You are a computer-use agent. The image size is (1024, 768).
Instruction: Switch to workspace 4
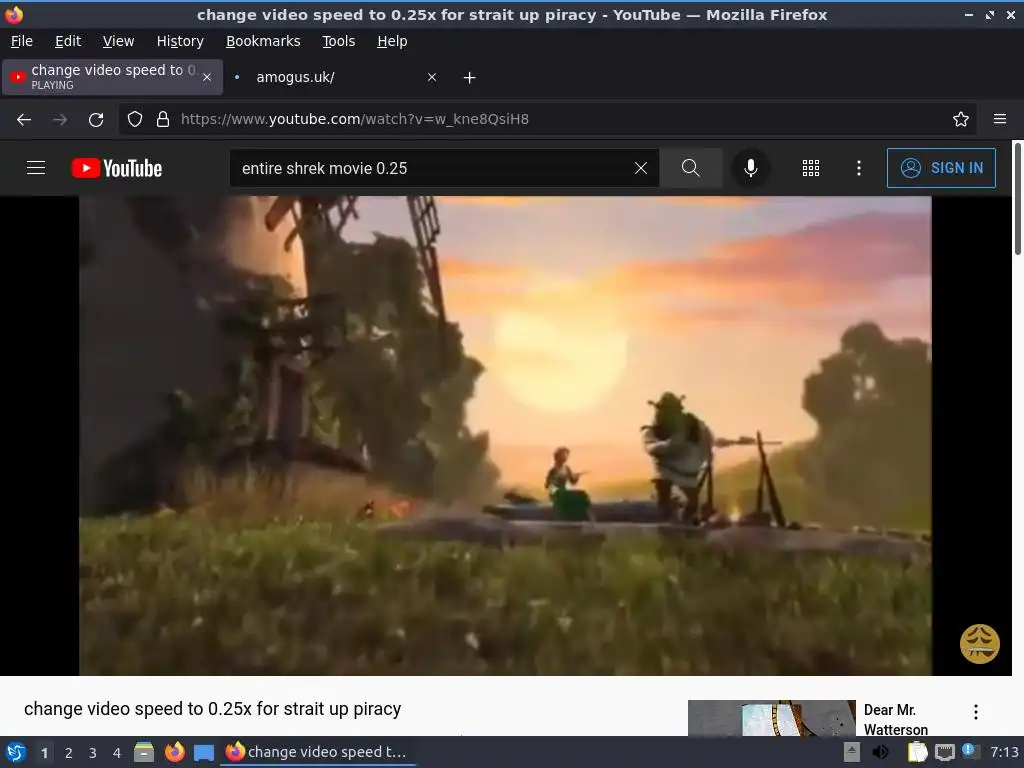[x=117, y=753]
